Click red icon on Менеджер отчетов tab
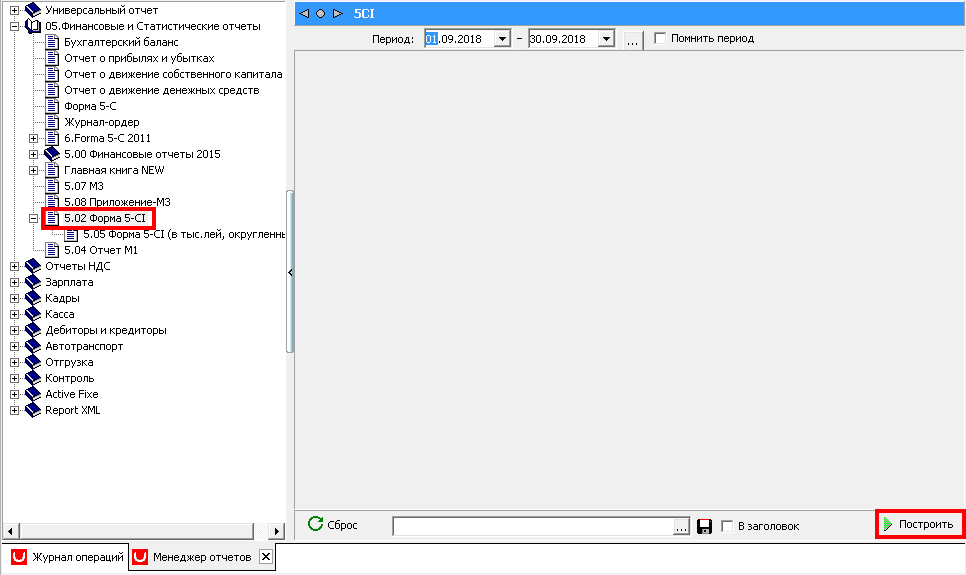 click(x=140, y=557)
